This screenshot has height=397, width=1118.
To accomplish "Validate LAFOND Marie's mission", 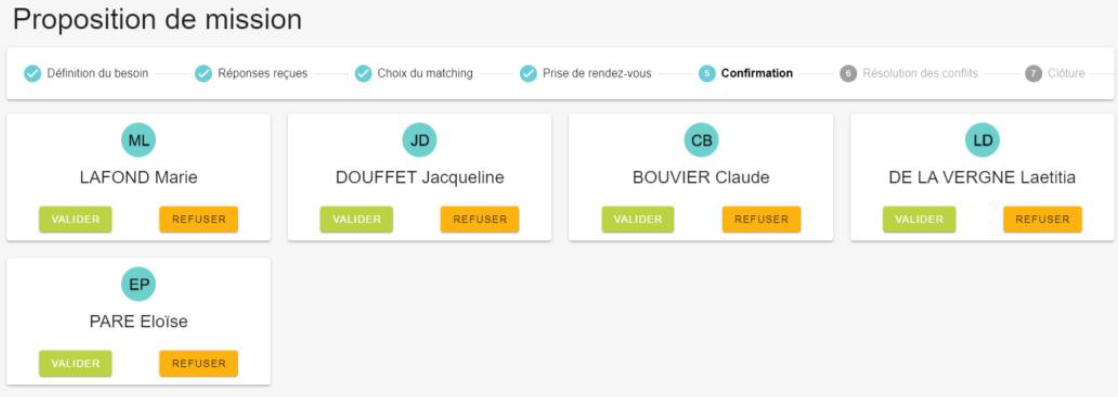I will [x=76, y=220].
